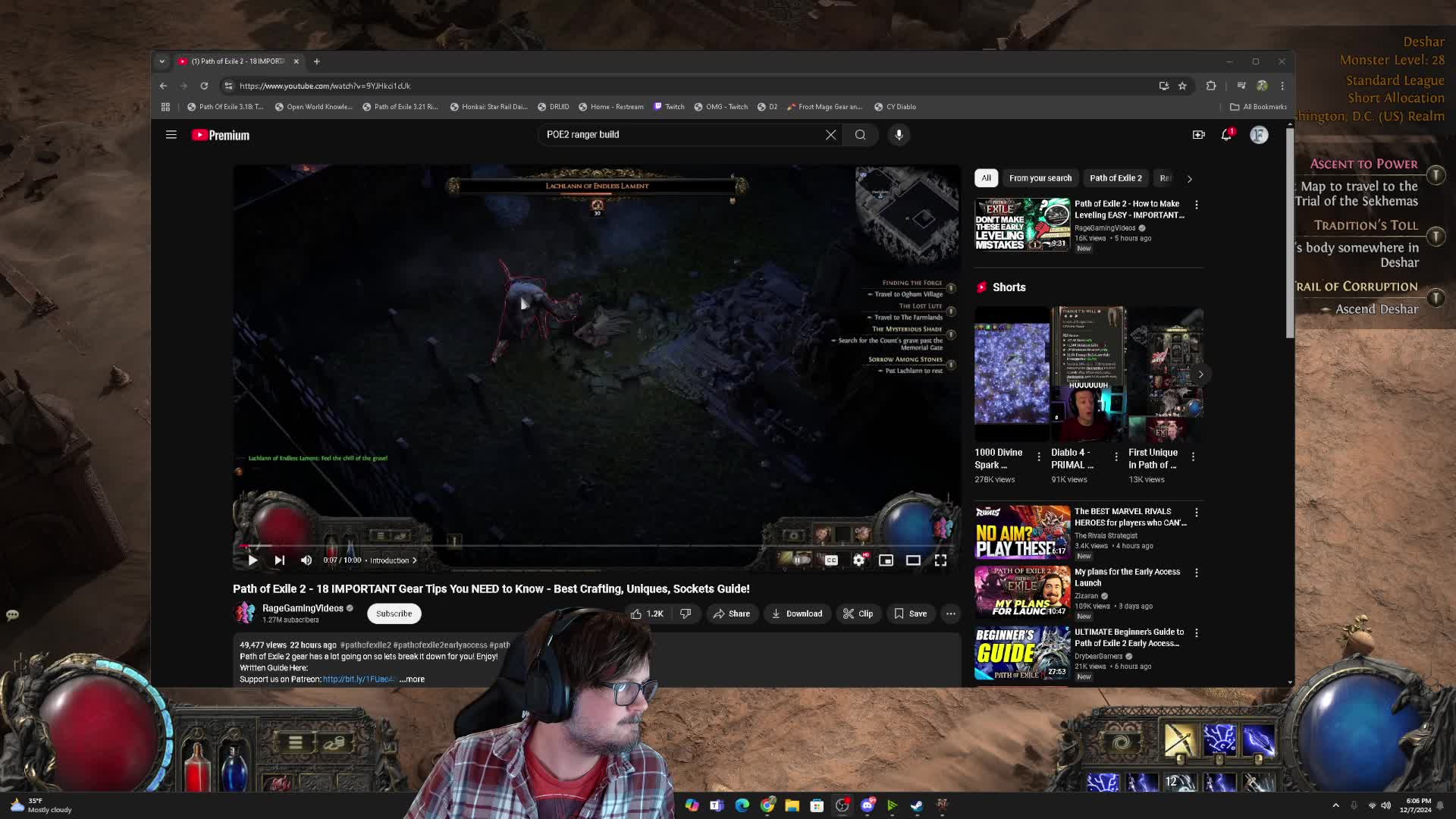Screen dimensions: 1456x819
Task: Show next Shorts with arrow
Action: [1200, 374]
